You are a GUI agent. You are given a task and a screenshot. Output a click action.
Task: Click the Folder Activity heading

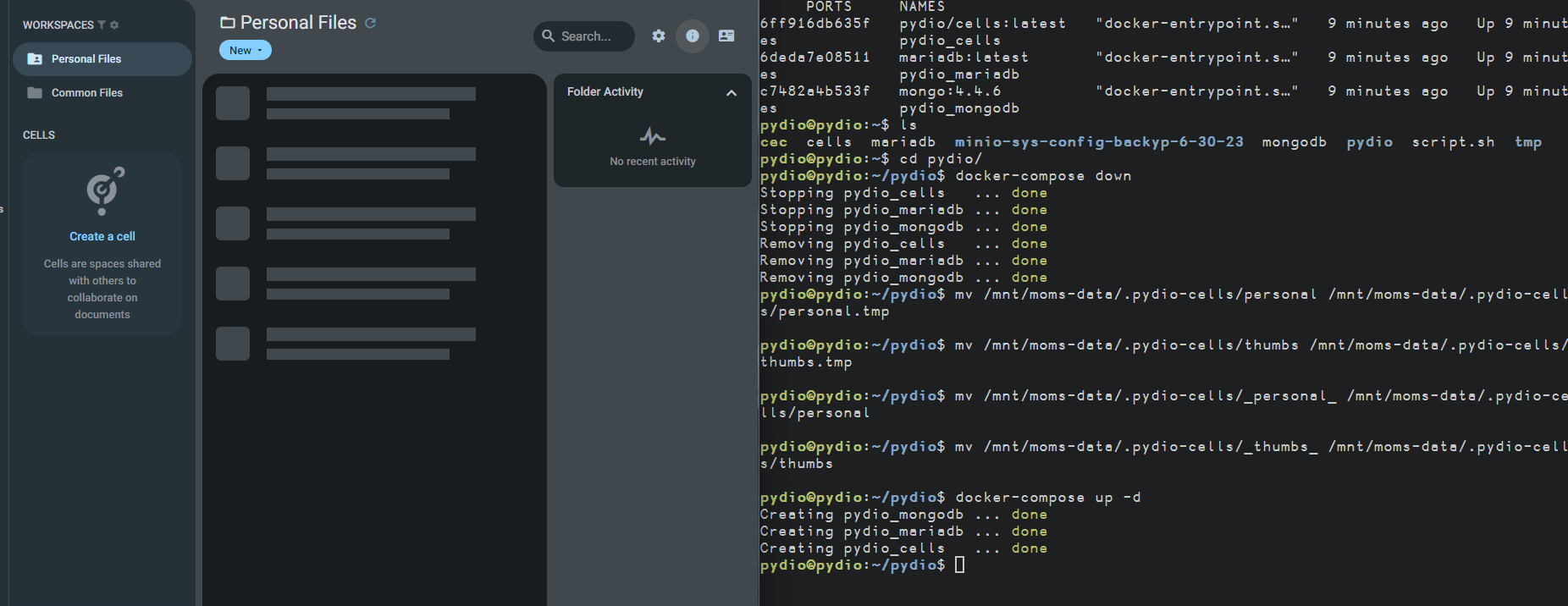point(605,91)
